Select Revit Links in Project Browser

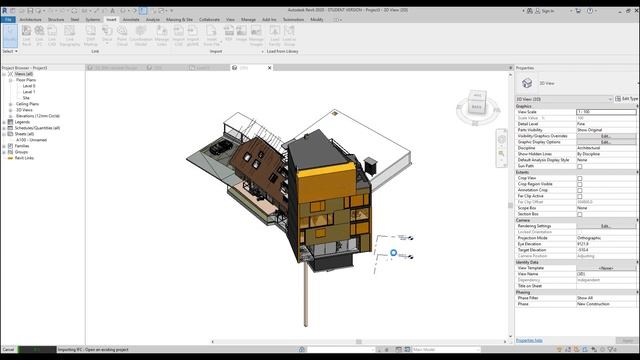coord(24,158)
